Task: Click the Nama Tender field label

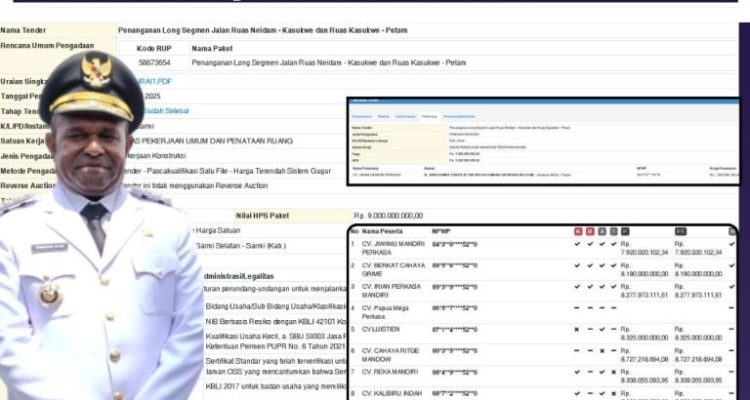Action: pyautogui.click(x=23, y=30)
